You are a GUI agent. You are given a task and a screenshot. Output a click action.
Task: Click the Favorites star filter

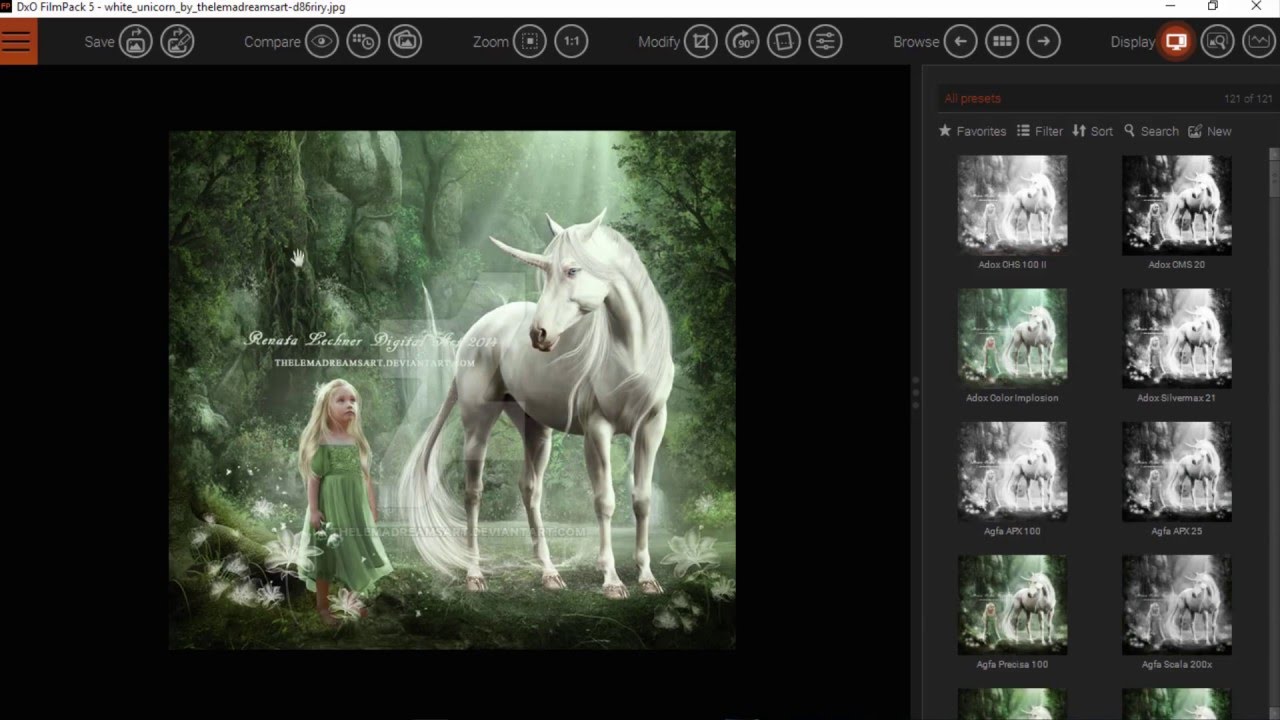(x=972, y=131)
